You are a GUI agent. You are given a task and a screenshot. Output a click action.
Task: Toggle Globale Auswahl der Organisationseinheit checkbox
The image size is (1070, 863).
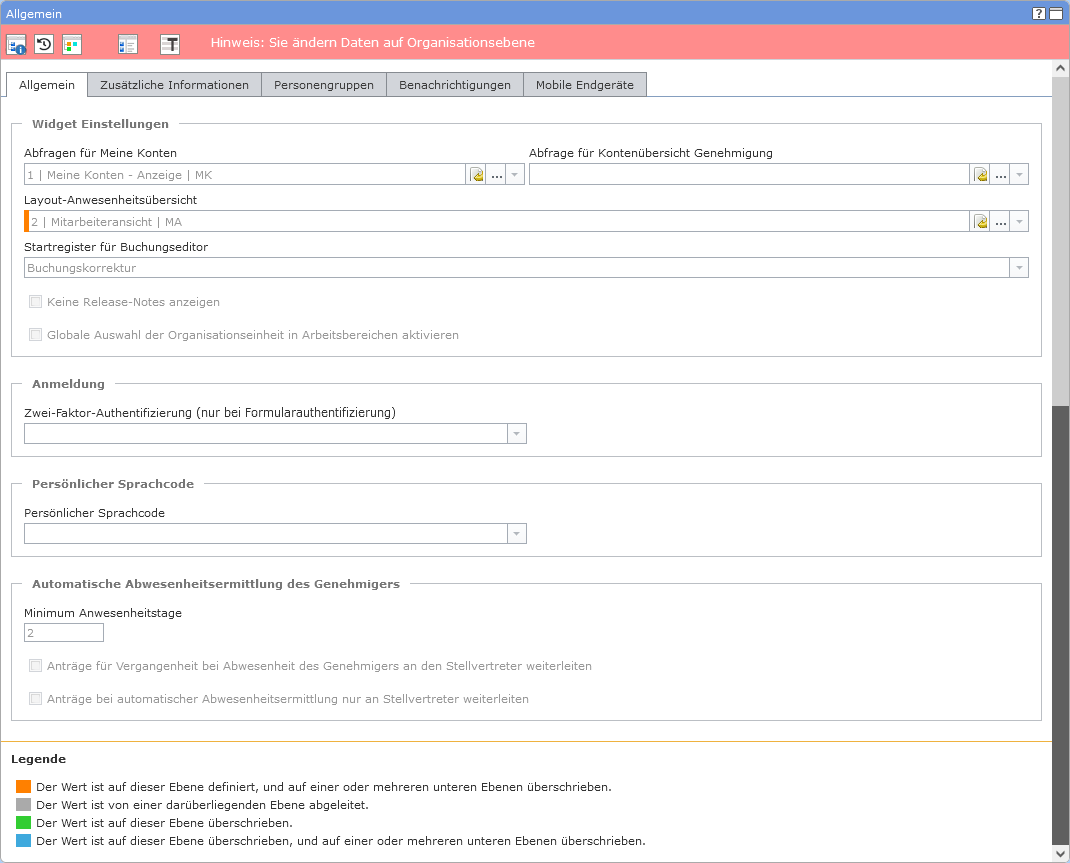coord(36,335)
